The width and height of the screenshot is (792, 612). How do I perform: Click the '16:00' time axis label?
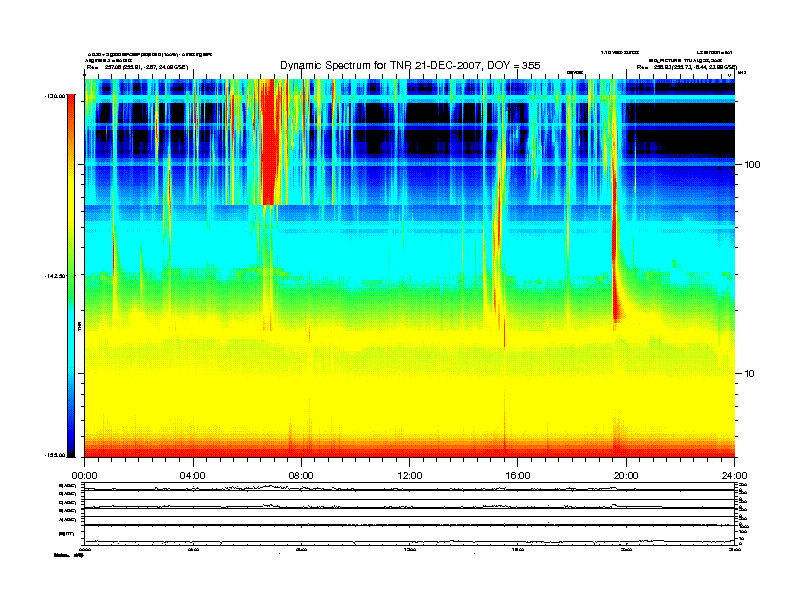pos(518,476)
